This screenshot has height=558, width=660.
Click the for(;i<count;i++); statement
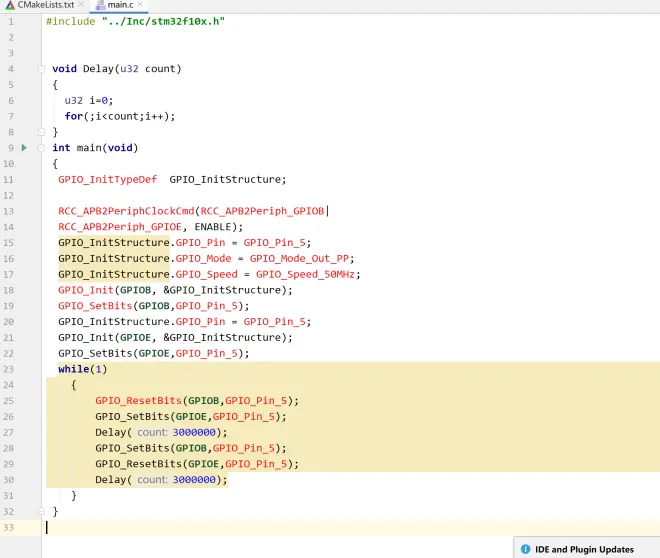pyautogui.click(x=120, y=116)
